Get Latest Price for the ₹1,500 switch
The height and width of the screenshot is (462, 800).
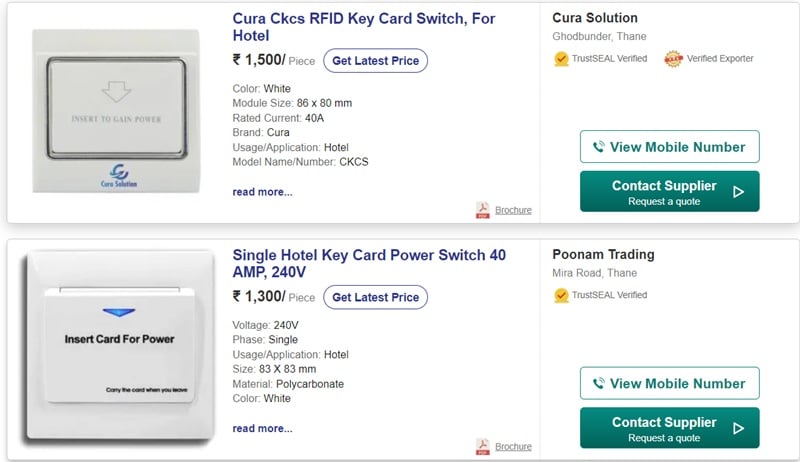pos(375,61)
